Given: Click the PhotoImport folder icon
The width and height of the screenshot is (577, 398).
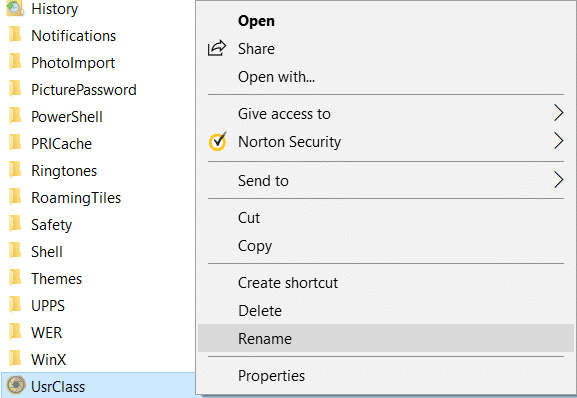Looking at the screenshot, I should 15,62.
